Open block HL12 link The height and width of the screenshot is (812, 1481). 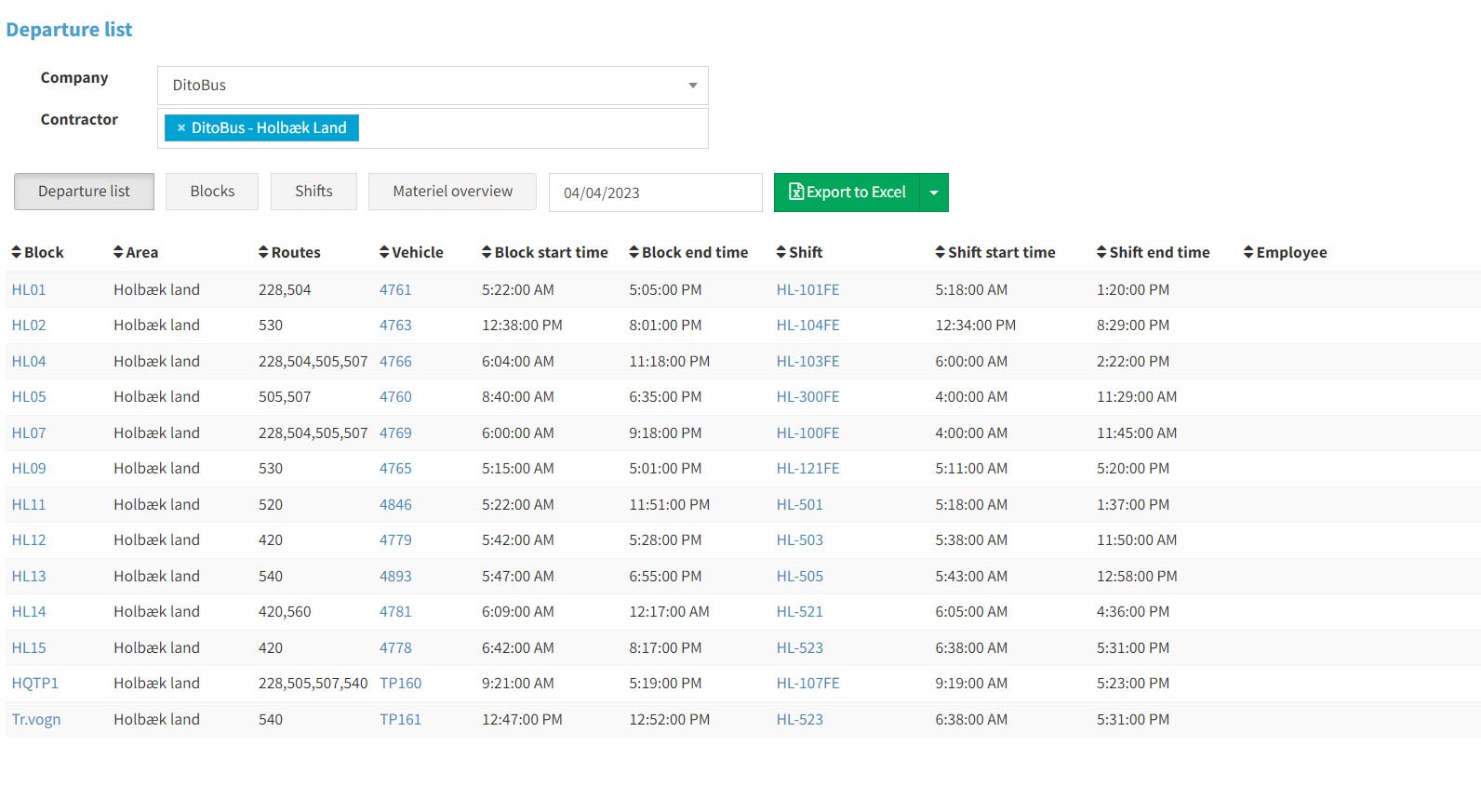pos(29,540)
